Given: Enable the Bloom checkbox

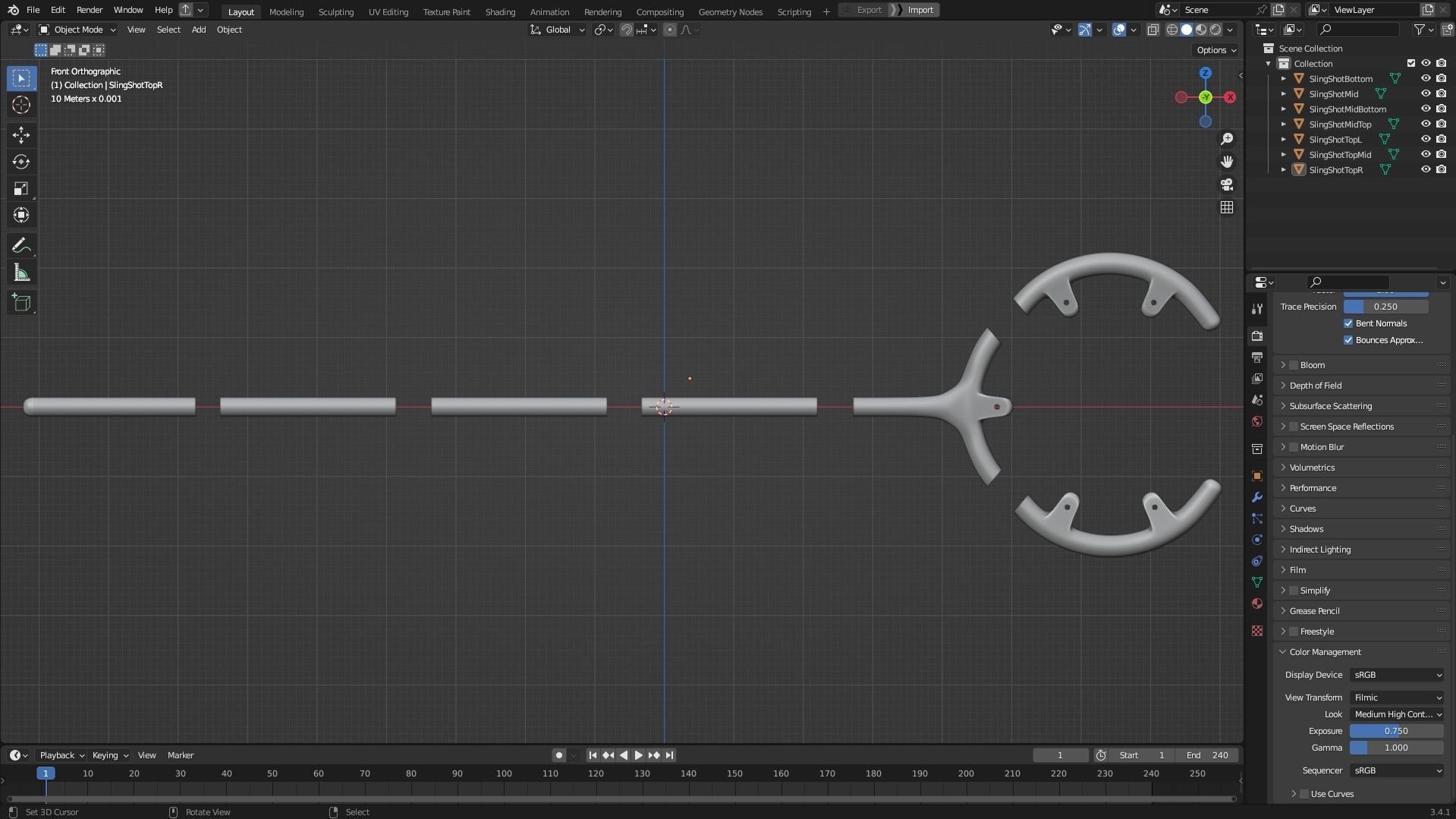Looking at the screenshot, I should [1294, 365].
